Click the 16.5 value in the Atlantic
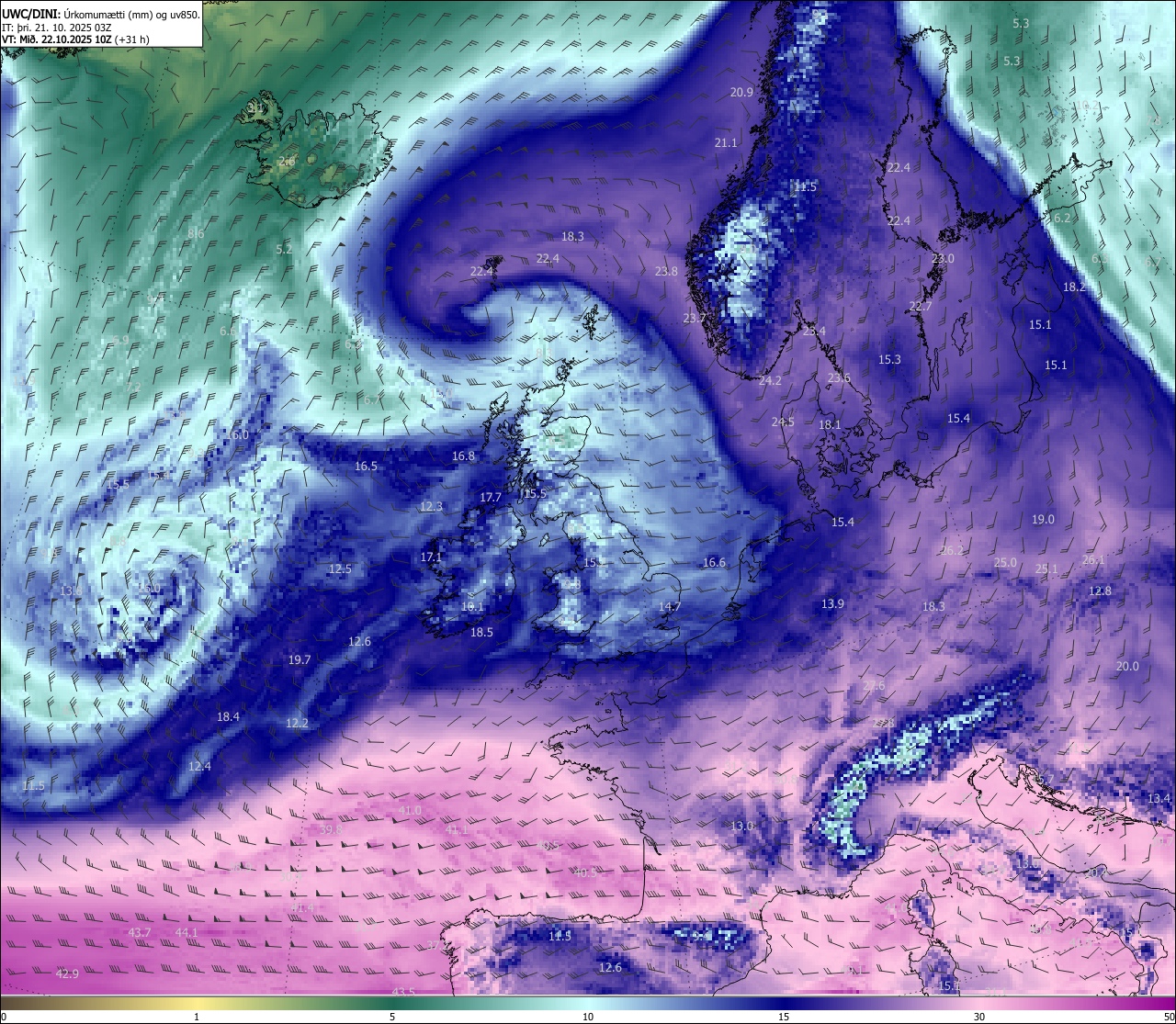1176x1024 pixels. 366,466
